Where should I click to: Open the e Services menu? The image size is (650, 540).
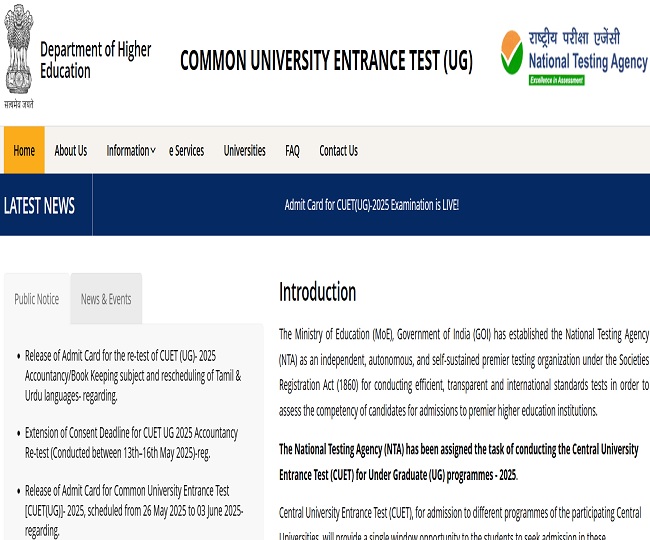[186, 151]
